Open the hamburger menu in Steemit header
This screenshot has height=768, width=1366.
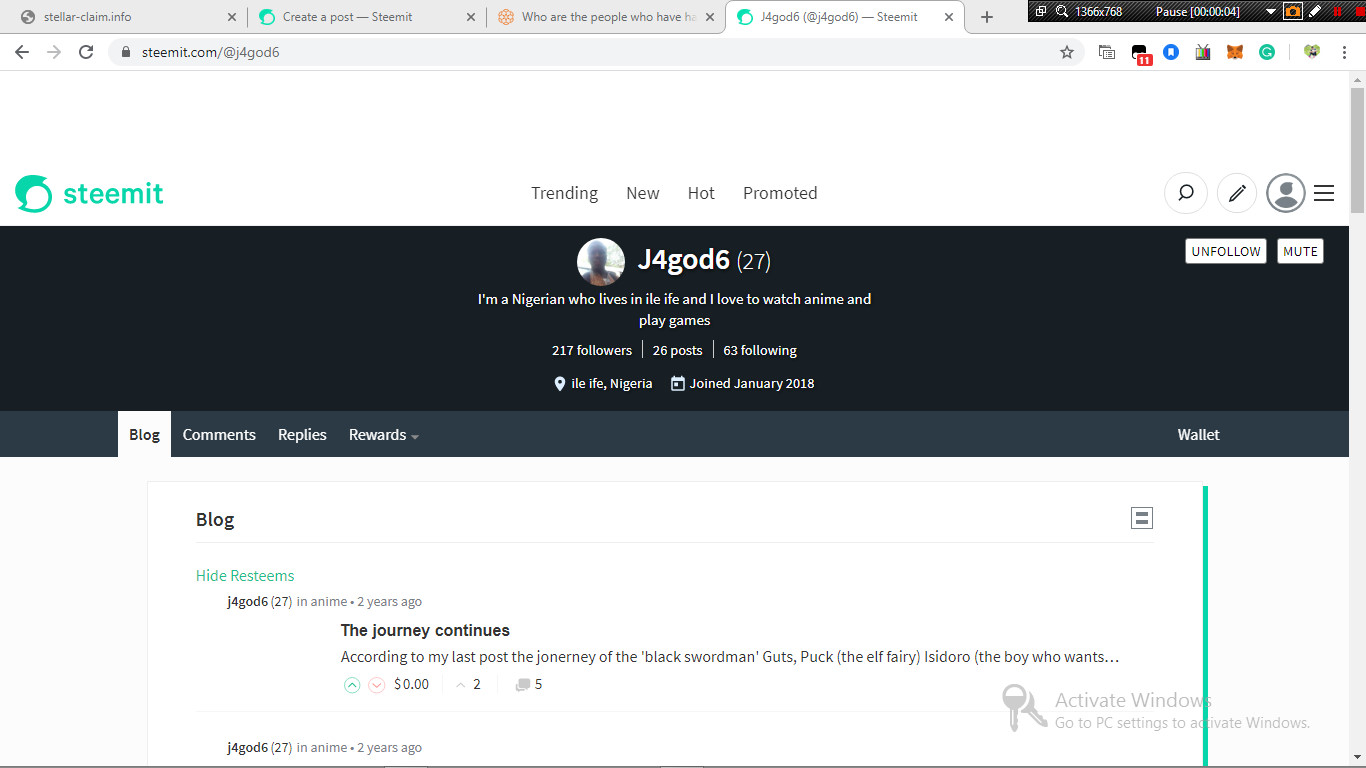coord(1324,193)
